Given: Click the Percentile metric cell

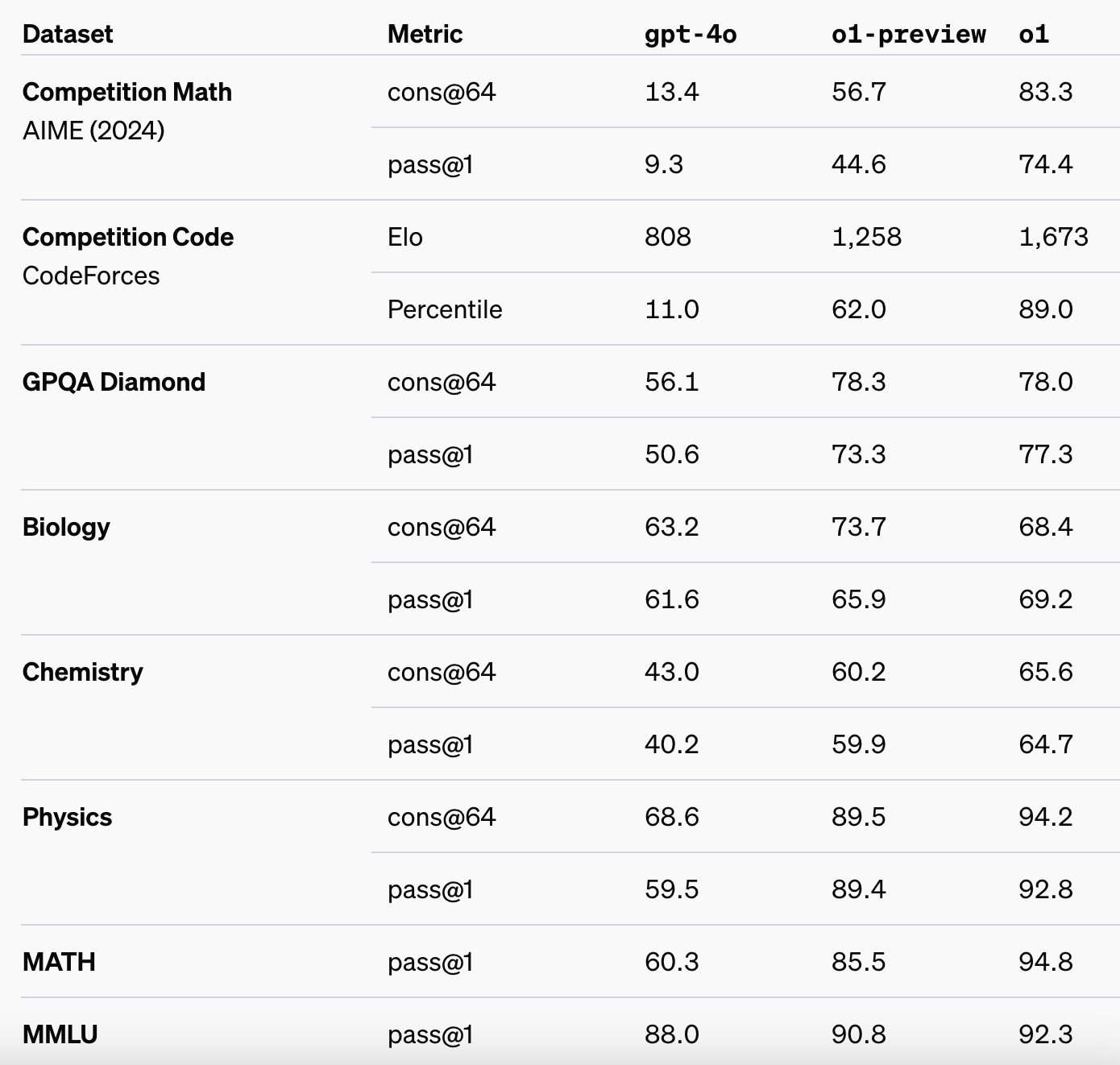Looking at the screenshot, I should (x=445, y=309).
